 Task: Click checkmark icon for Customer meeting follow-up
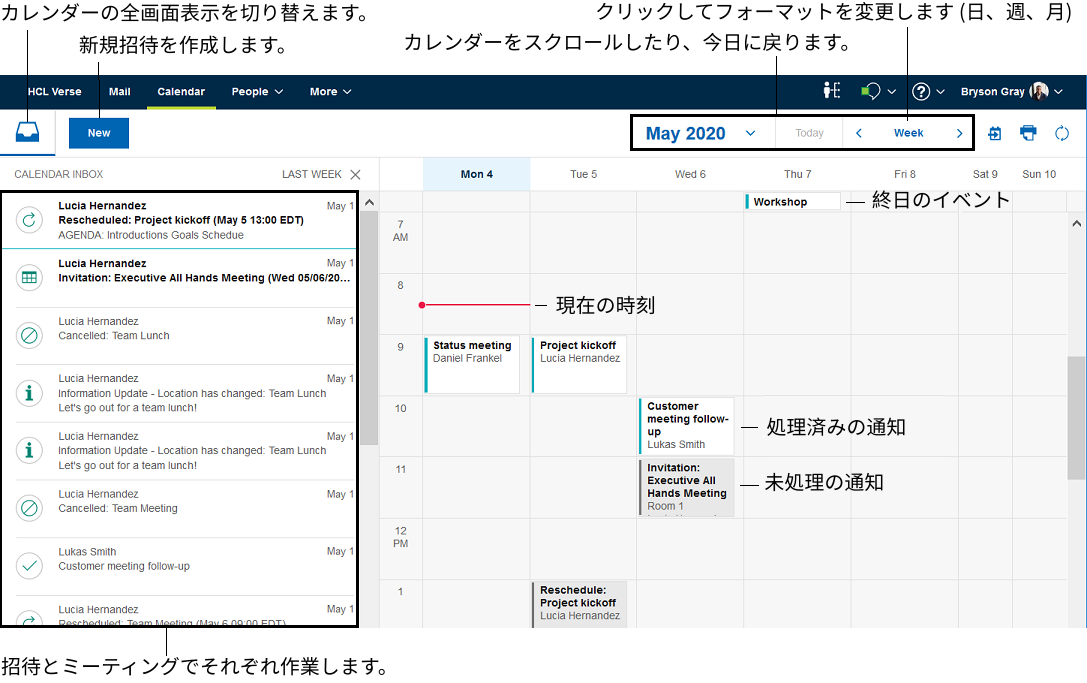(29, 566)
